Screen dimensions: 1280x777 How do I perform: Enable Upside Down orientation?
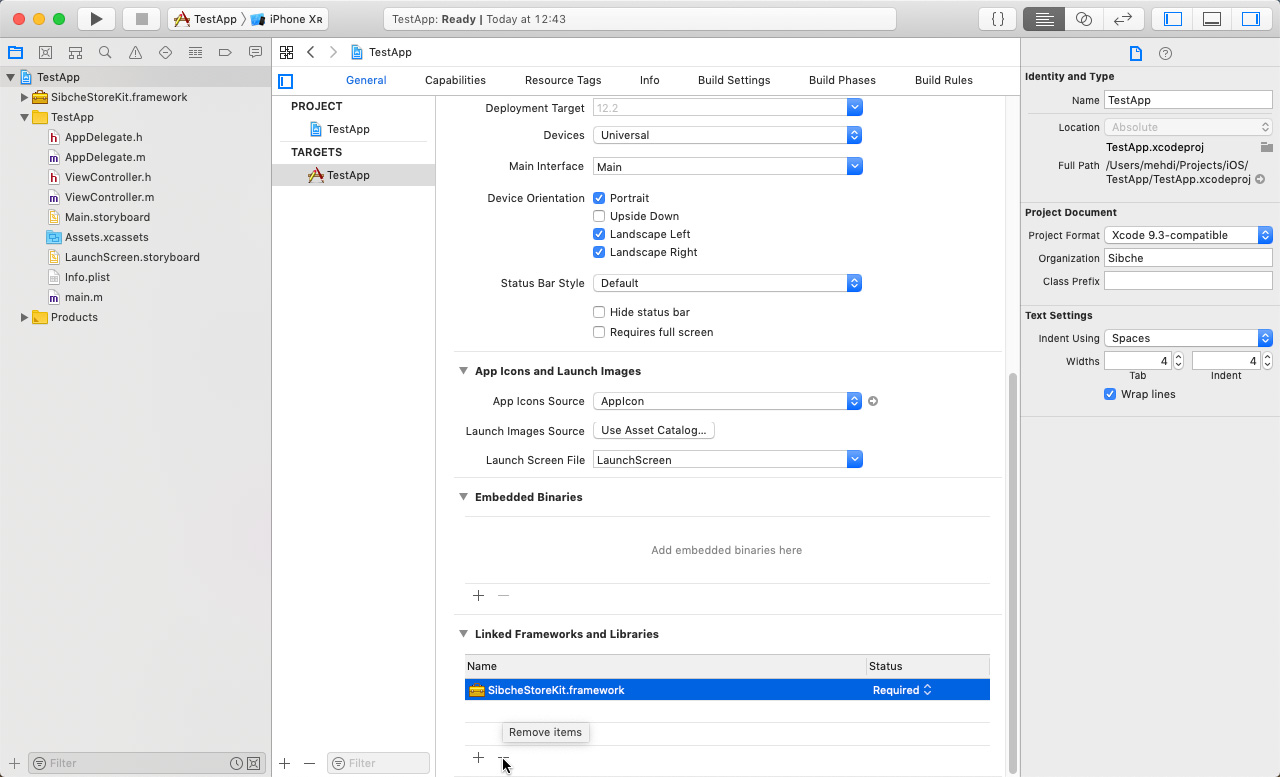tap(599, 216)
